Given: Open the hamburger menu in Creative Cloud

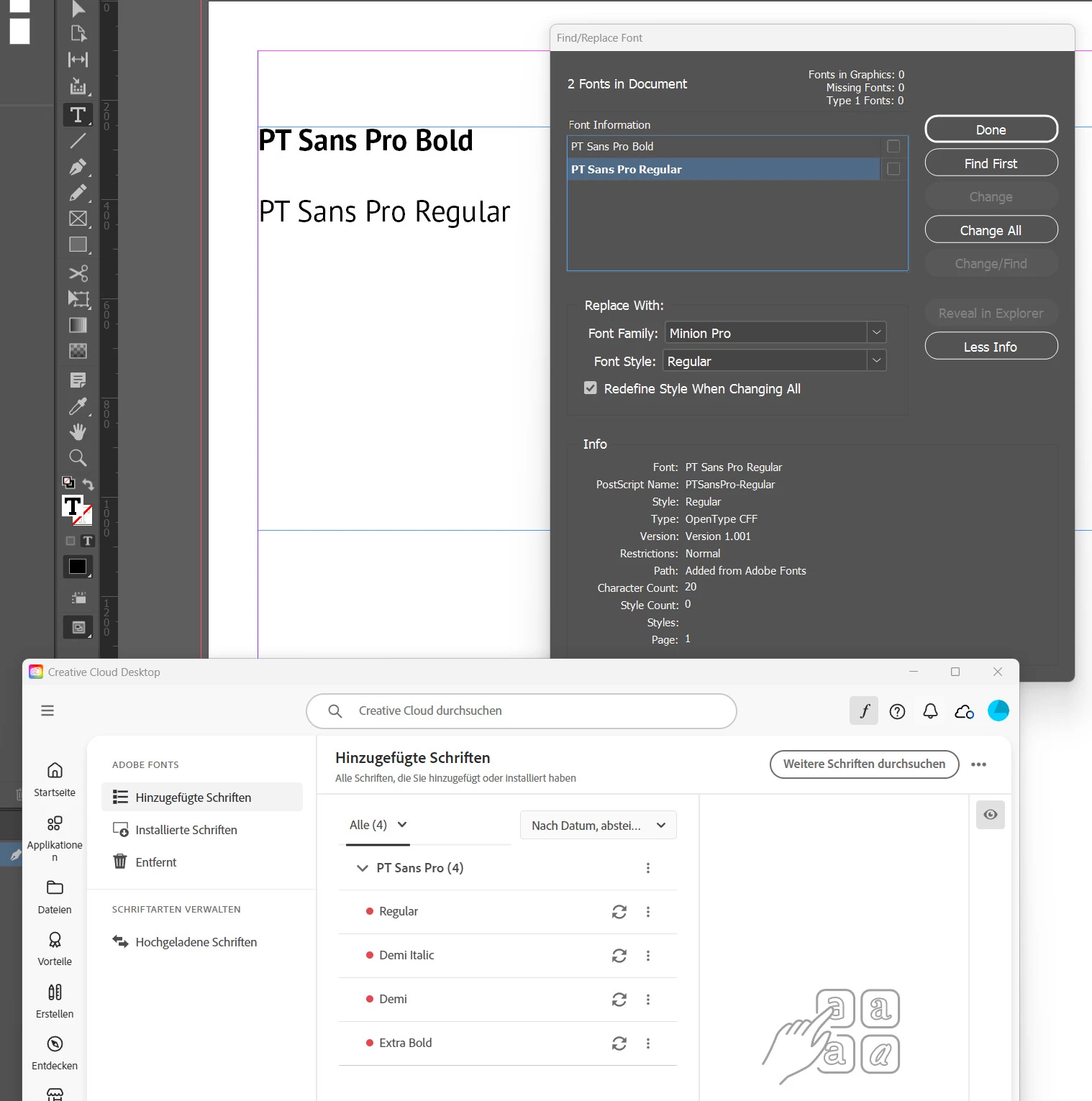Looking at the screenshot, I should tap(47, 711).
